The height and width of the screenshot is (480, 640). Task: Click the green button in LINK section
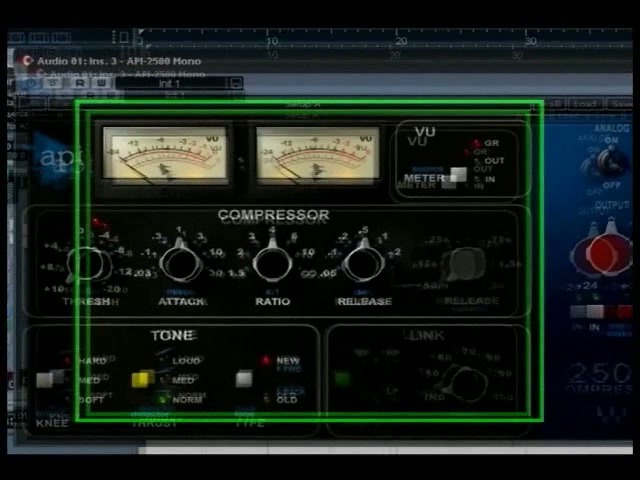coord(342,379)
